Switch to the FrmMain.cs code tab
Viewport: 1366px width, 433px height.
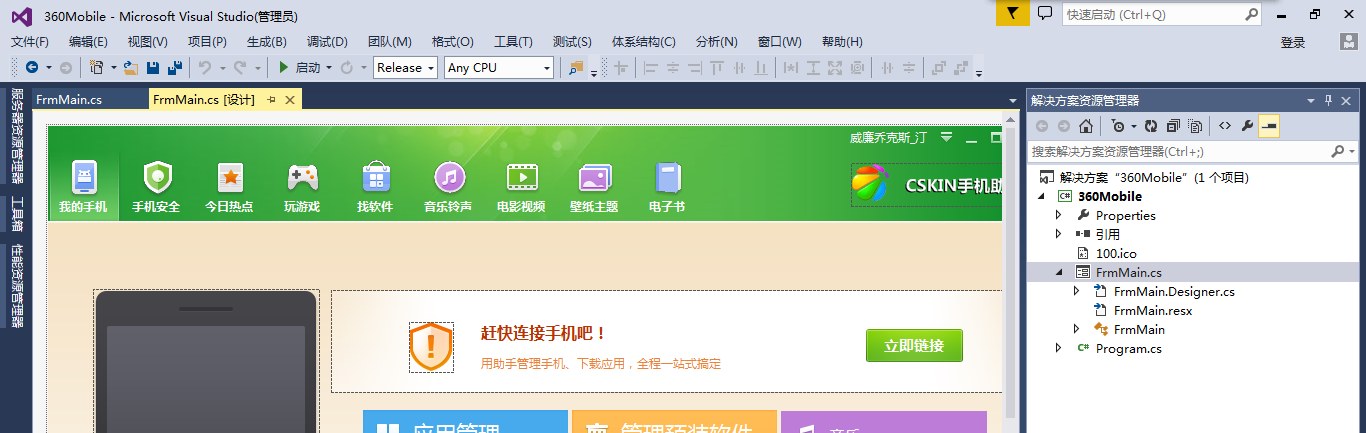(x=68, y=100)
